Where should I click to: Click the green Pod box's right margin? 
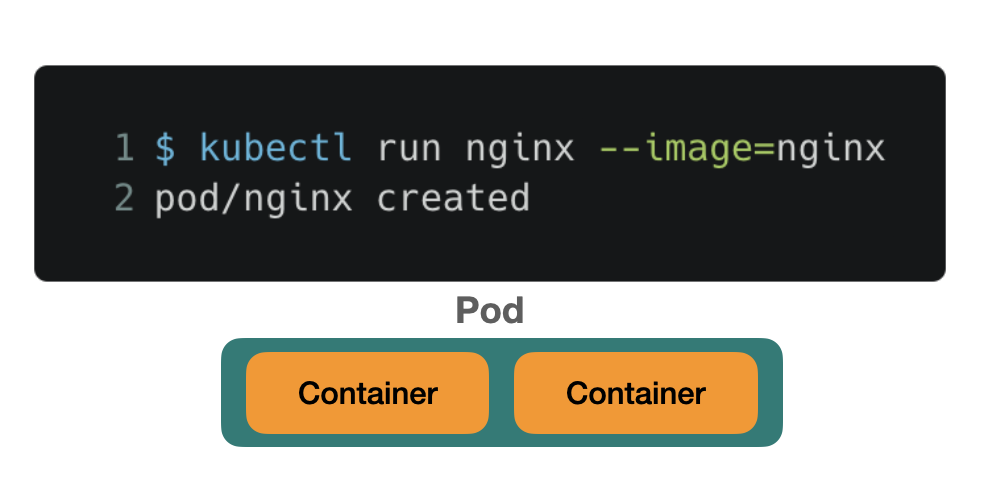(770, 393)
